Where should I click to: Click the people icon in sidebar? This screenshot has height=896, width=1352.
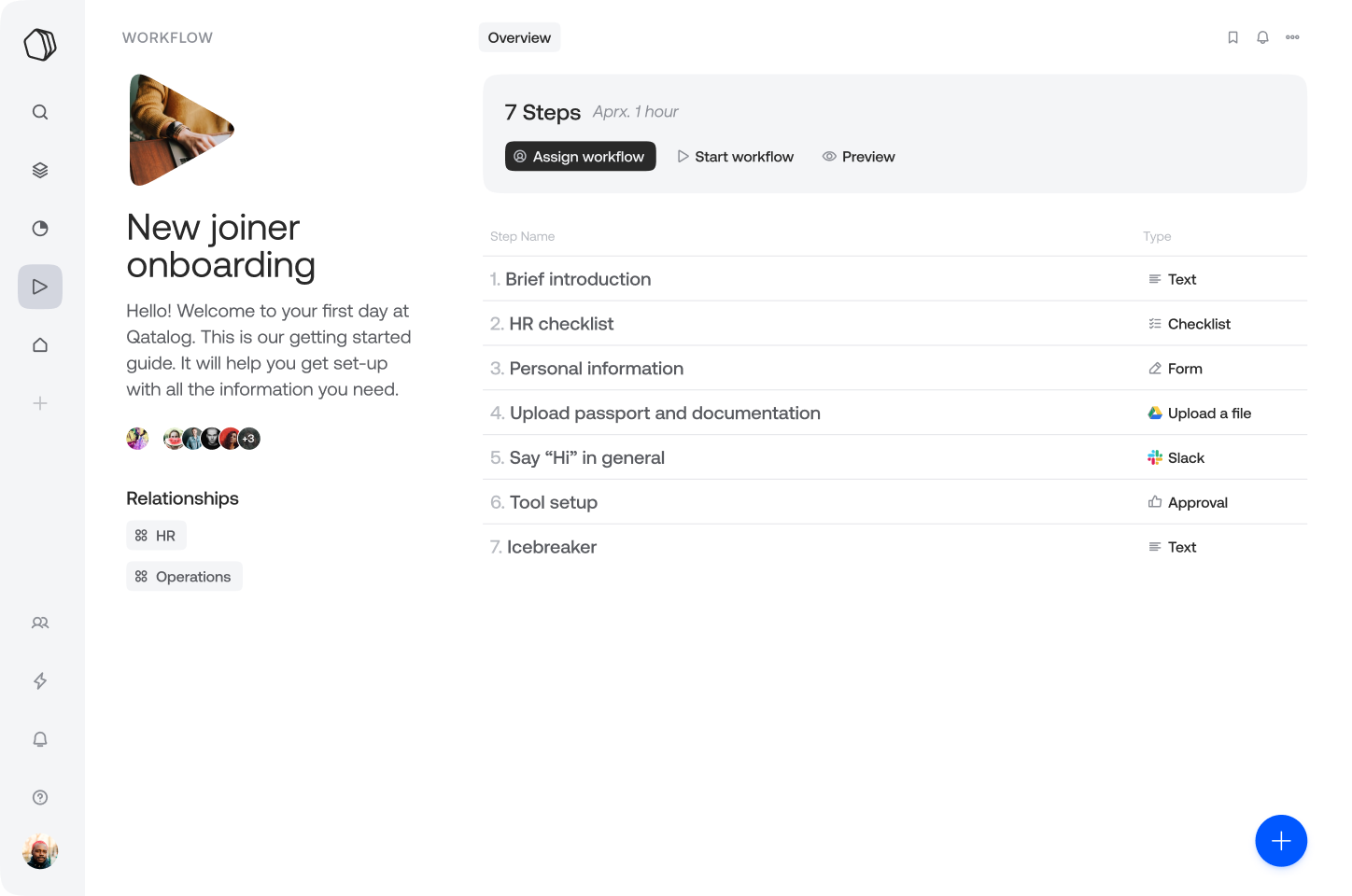pos(40,623)
